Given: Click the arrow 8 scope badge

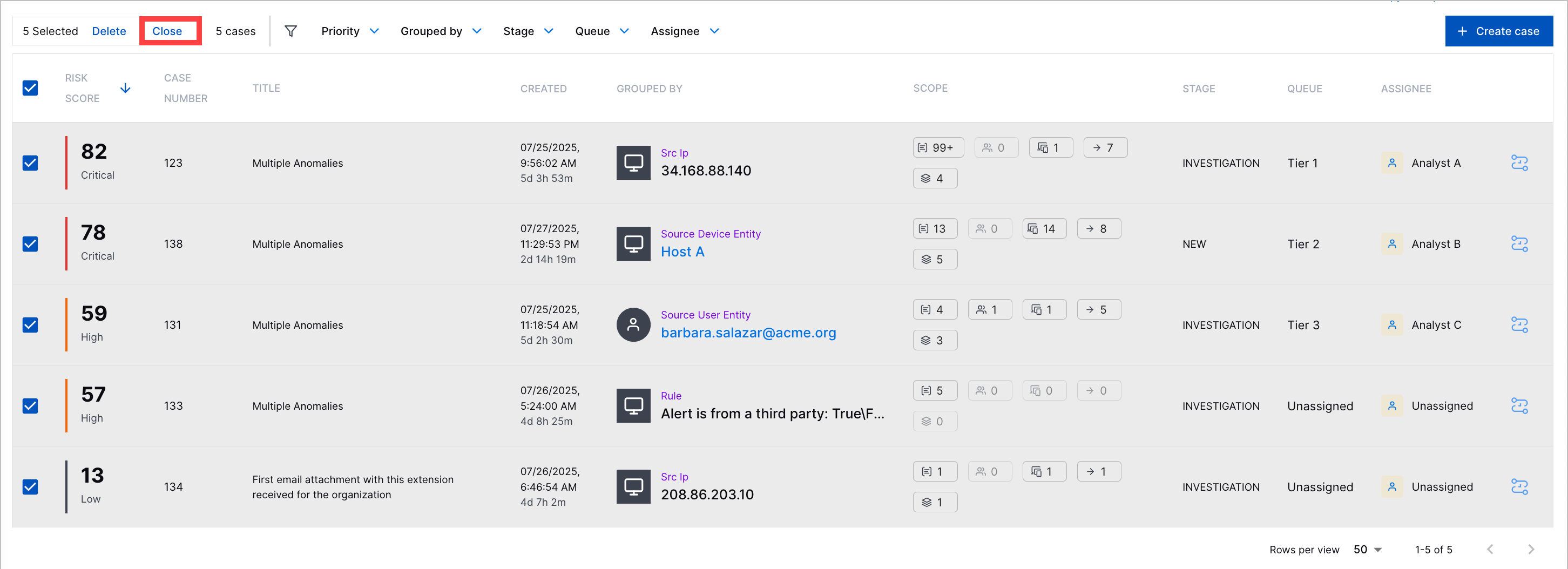Looking at the screenshot, I should [1099, 229].
